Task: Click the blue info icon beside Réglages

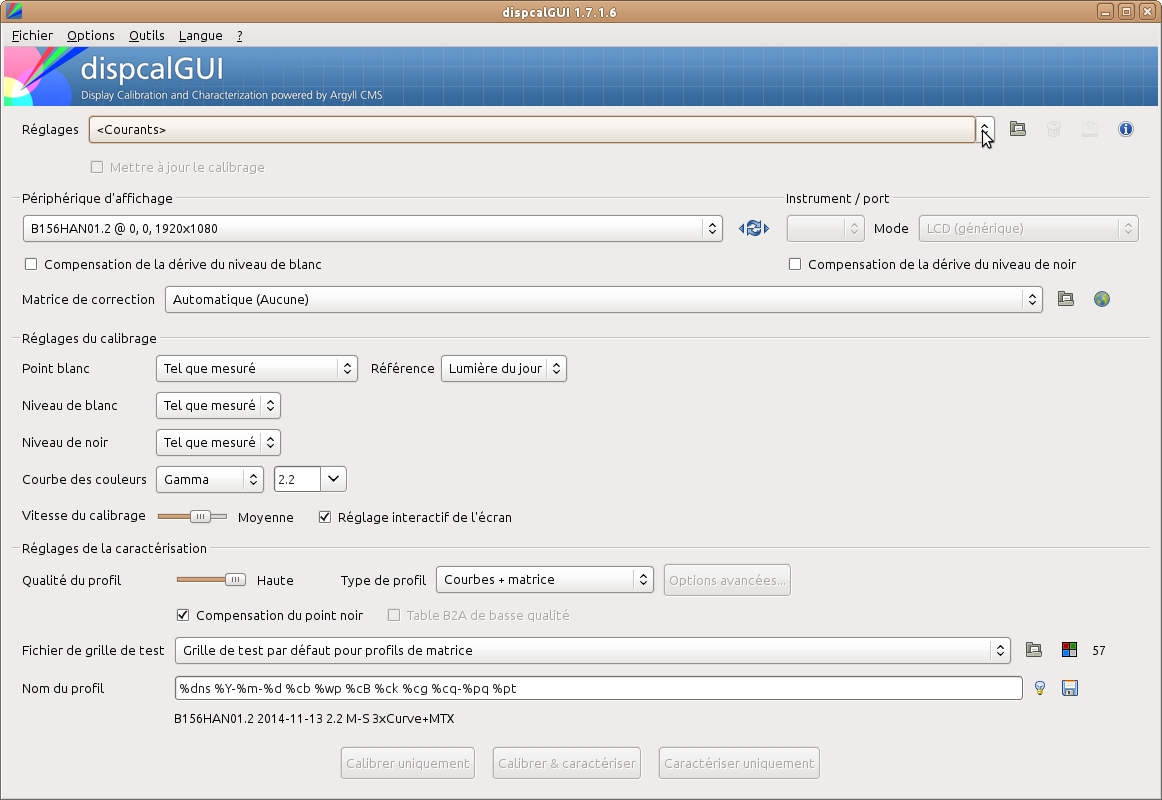Action: pyautogui.click(x=1126, y=129)
